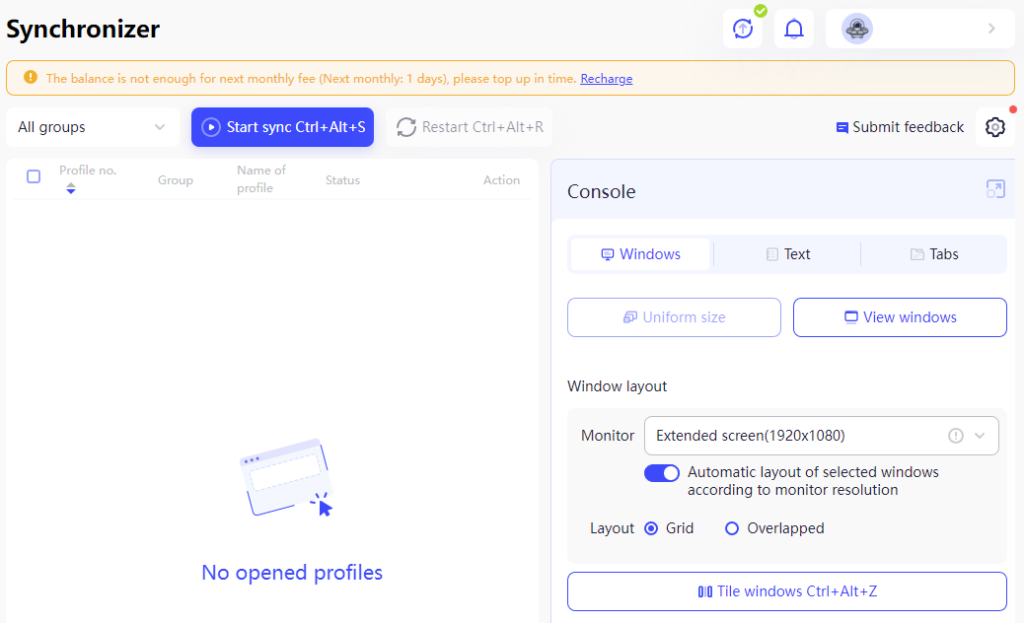Click the Restart Ctrl+Alt+R button

[469, 127]
